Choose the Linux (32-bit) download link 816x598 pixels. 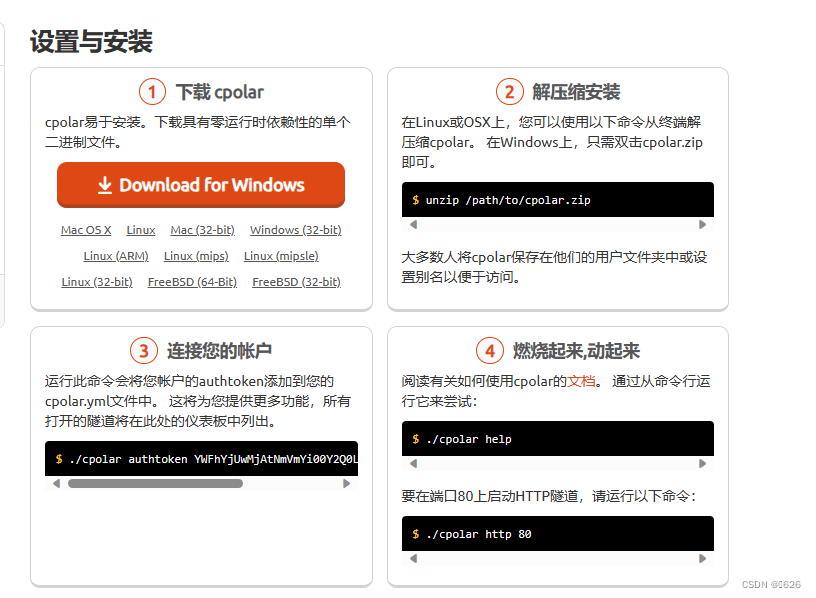tap(97, 282)
